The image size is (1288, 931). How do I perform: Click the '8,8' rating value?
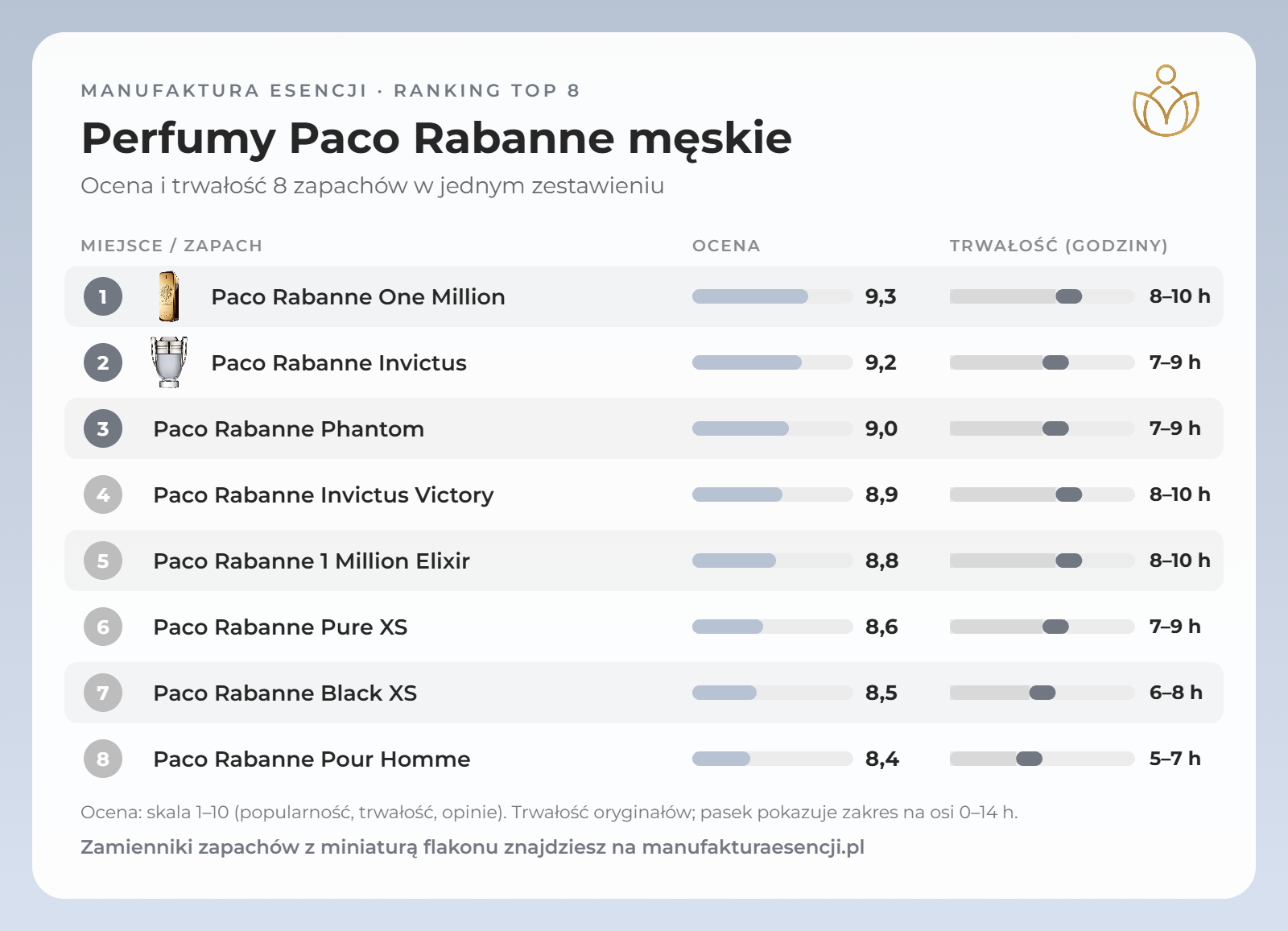click(x=881, y=561)
